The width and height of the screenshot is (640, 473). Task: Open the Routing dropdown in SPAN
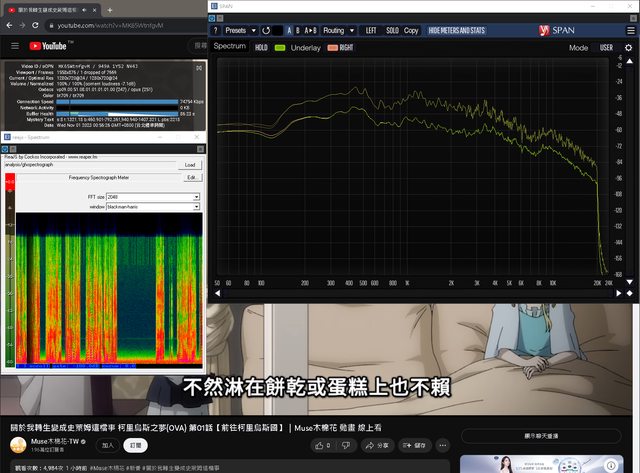tap(339, 31)
